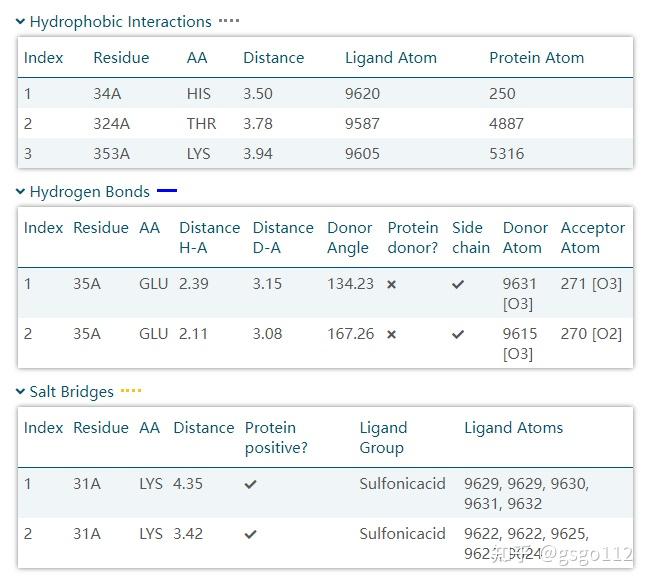Click protein donor cross icon in hydrogen bond row 2
This screenshot has width=650, height=584.
[x=392, y=334]
